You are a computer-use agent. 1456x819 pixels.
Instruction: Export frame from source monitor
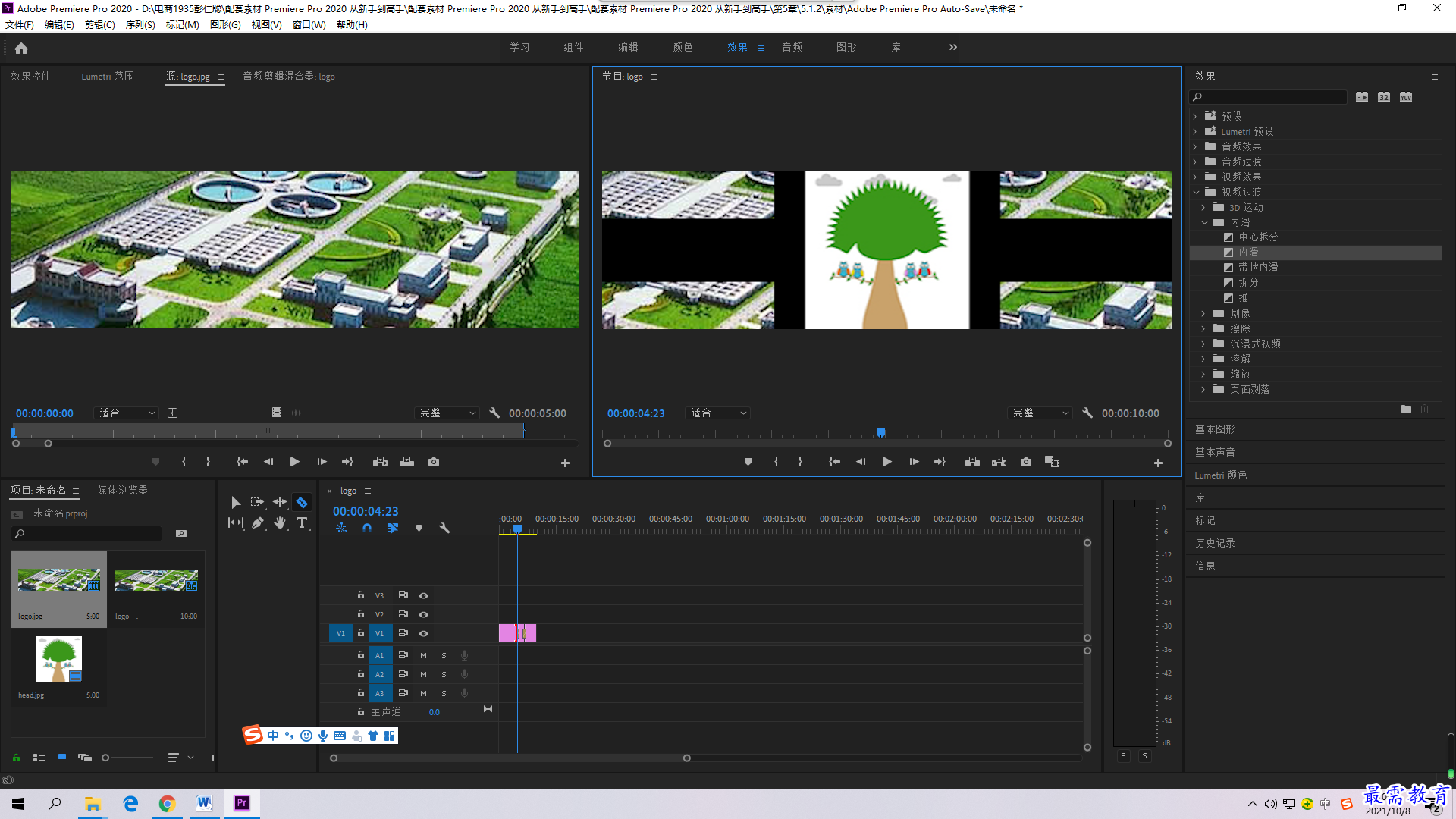pos(433,462)
